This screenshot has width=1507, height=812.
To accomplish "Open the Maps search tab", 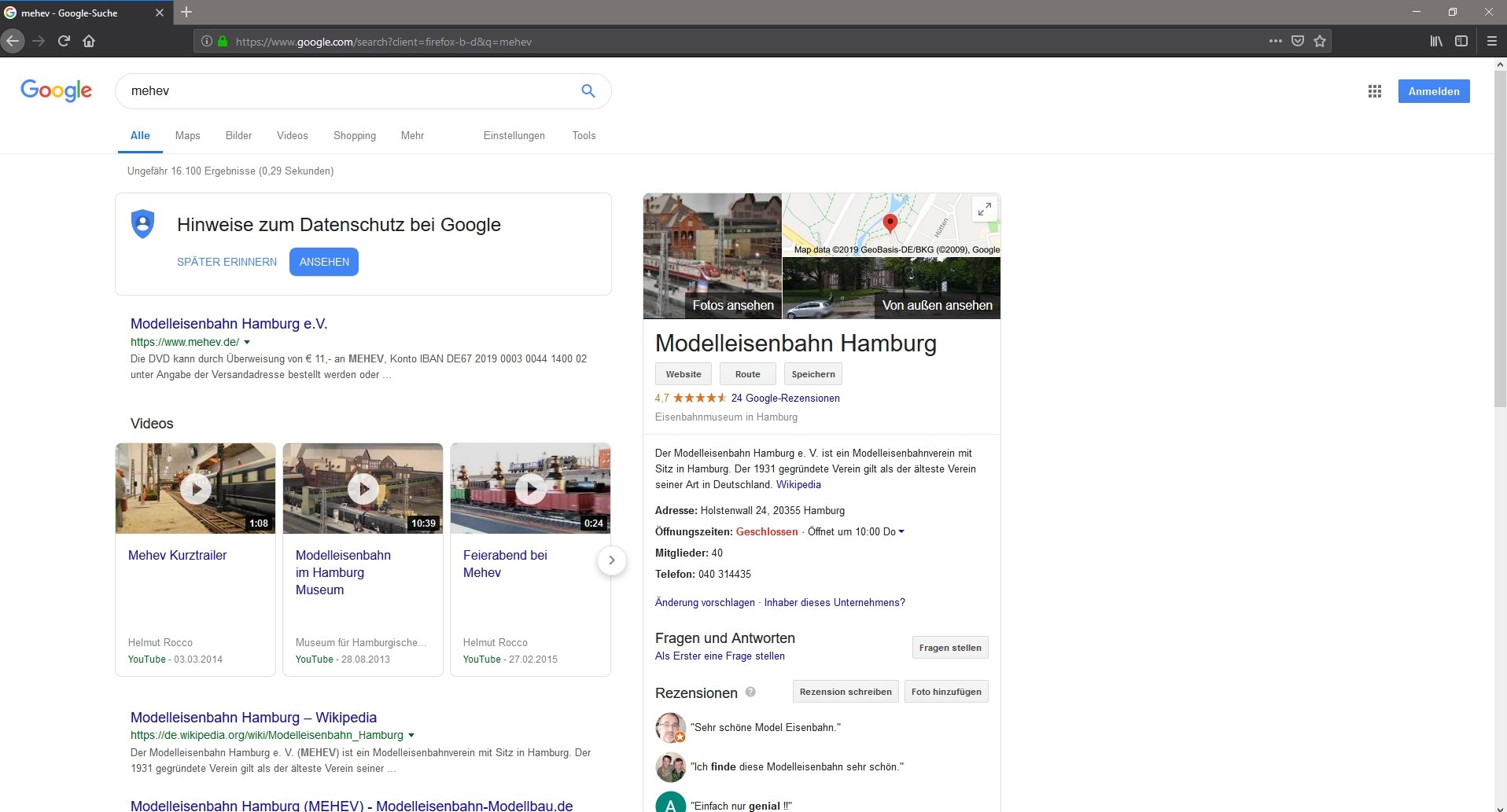I will [187, 135].
